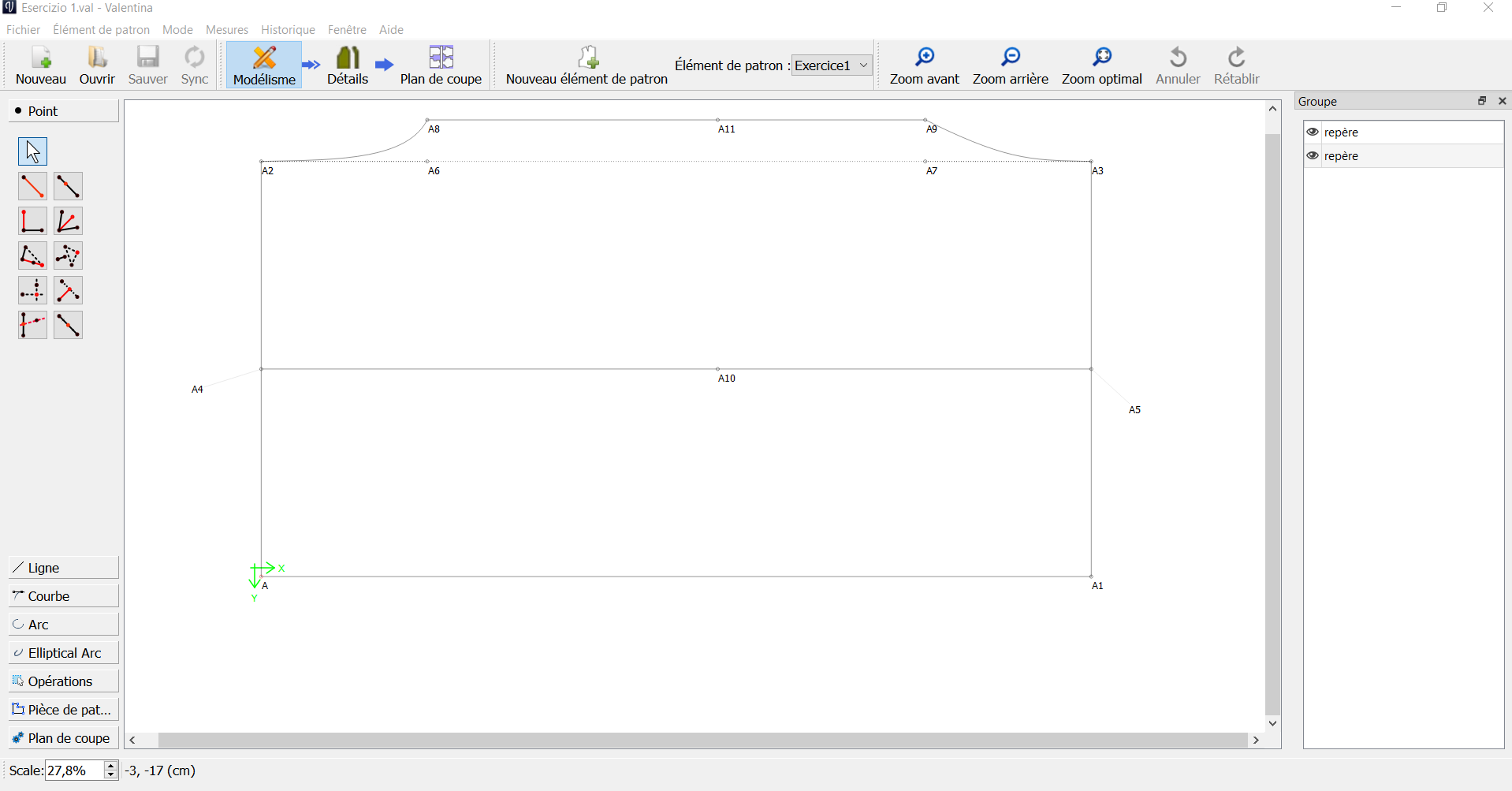1512x791 pixels.
Task: Open the Historique menu
Action: [x=288, y=30]
